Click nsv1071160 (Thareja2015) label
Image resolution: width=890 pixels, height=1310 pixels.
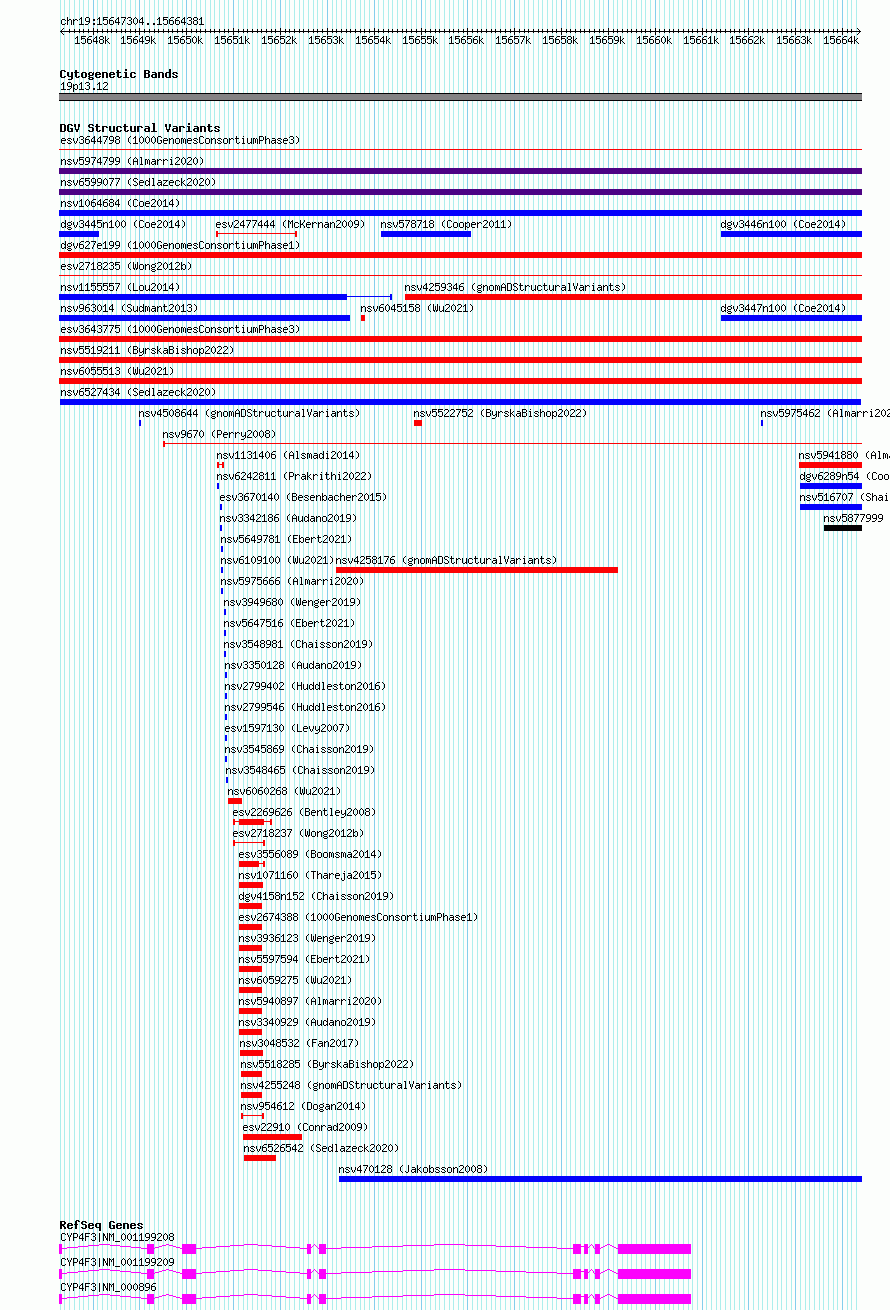[x=311, y=875]
